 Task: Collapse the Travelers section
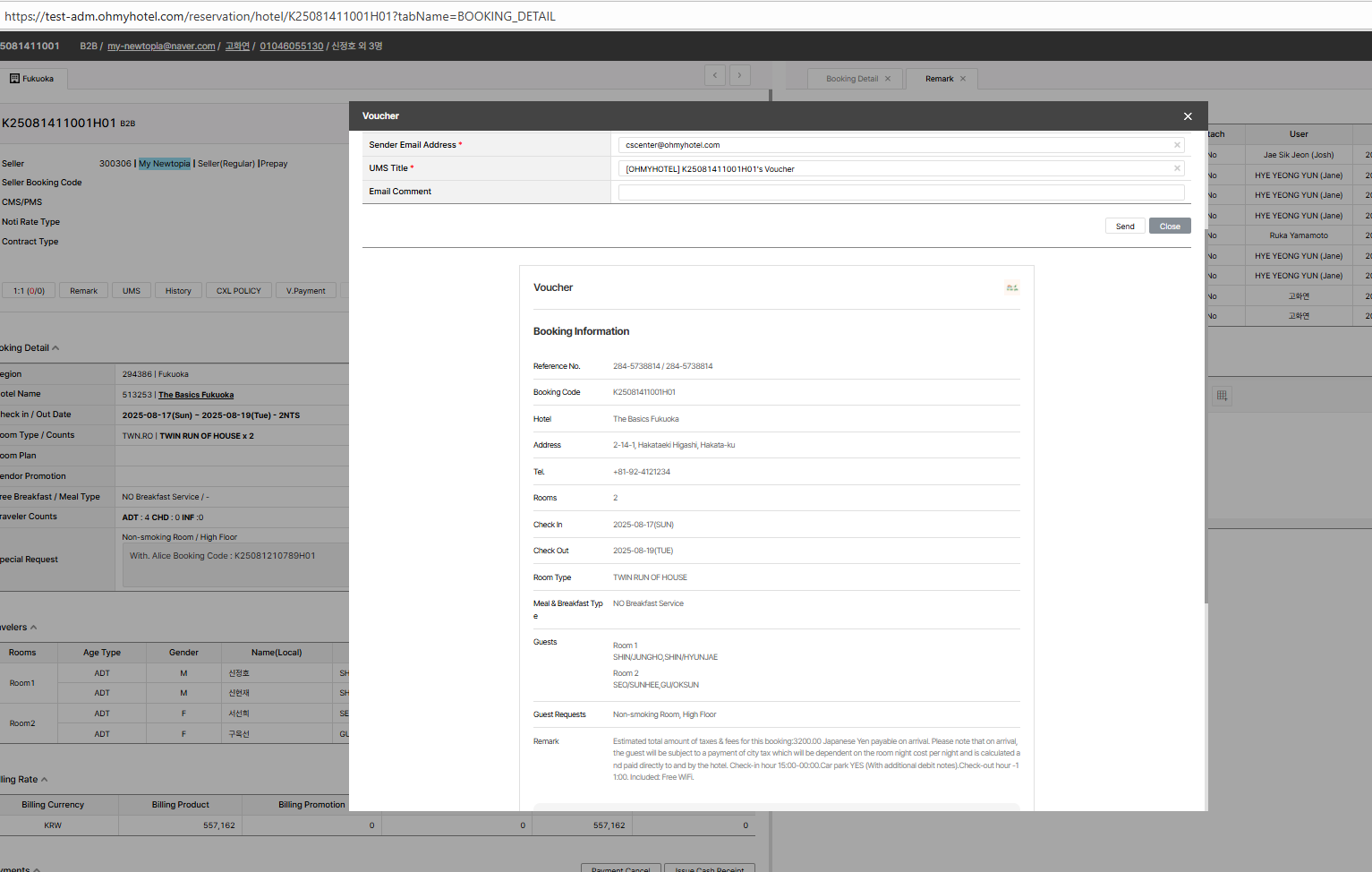34,628
